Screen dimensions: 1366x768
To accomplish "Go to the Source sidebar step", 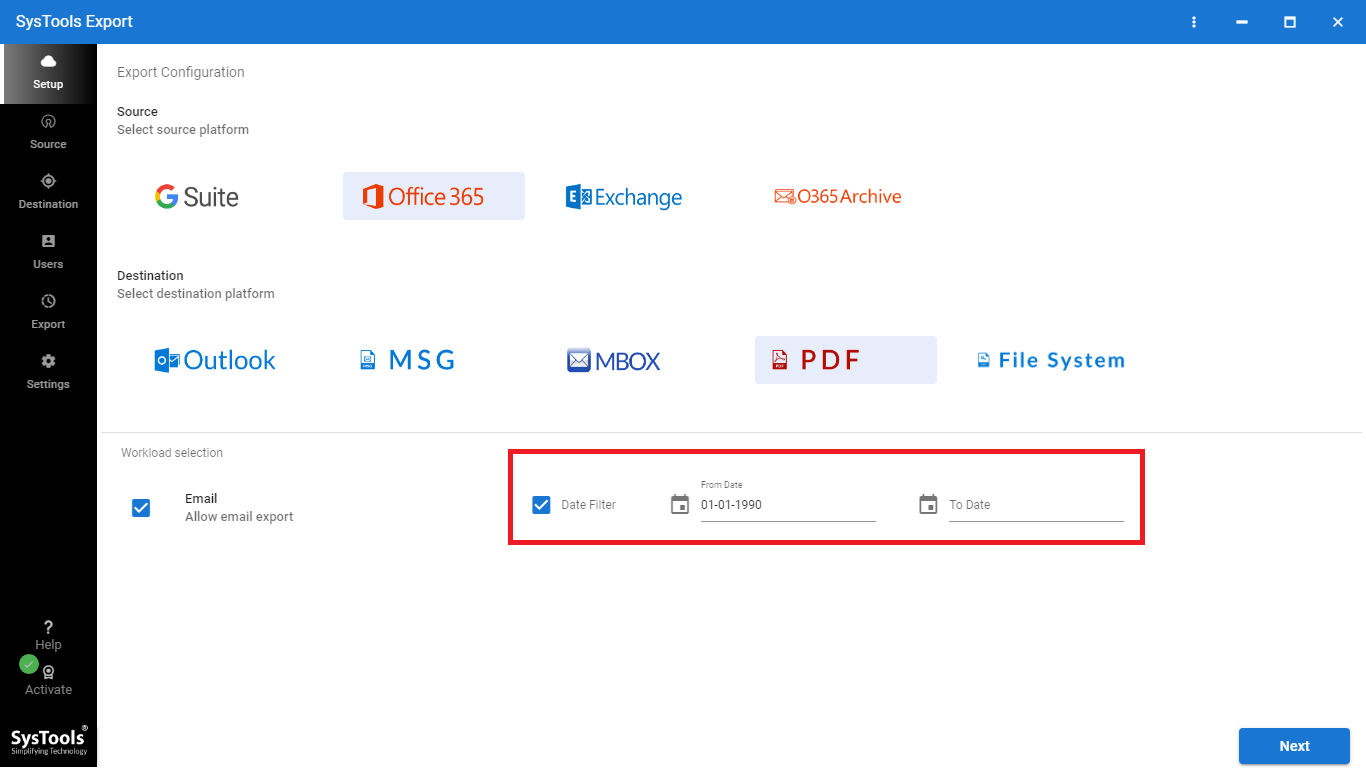I will click(x=48, y=132).
